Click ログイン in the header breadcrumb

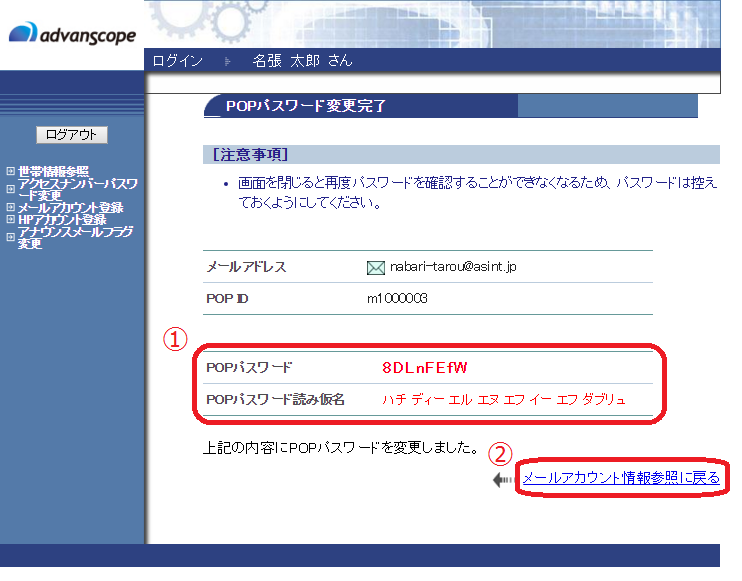click(x=177, y=61)
